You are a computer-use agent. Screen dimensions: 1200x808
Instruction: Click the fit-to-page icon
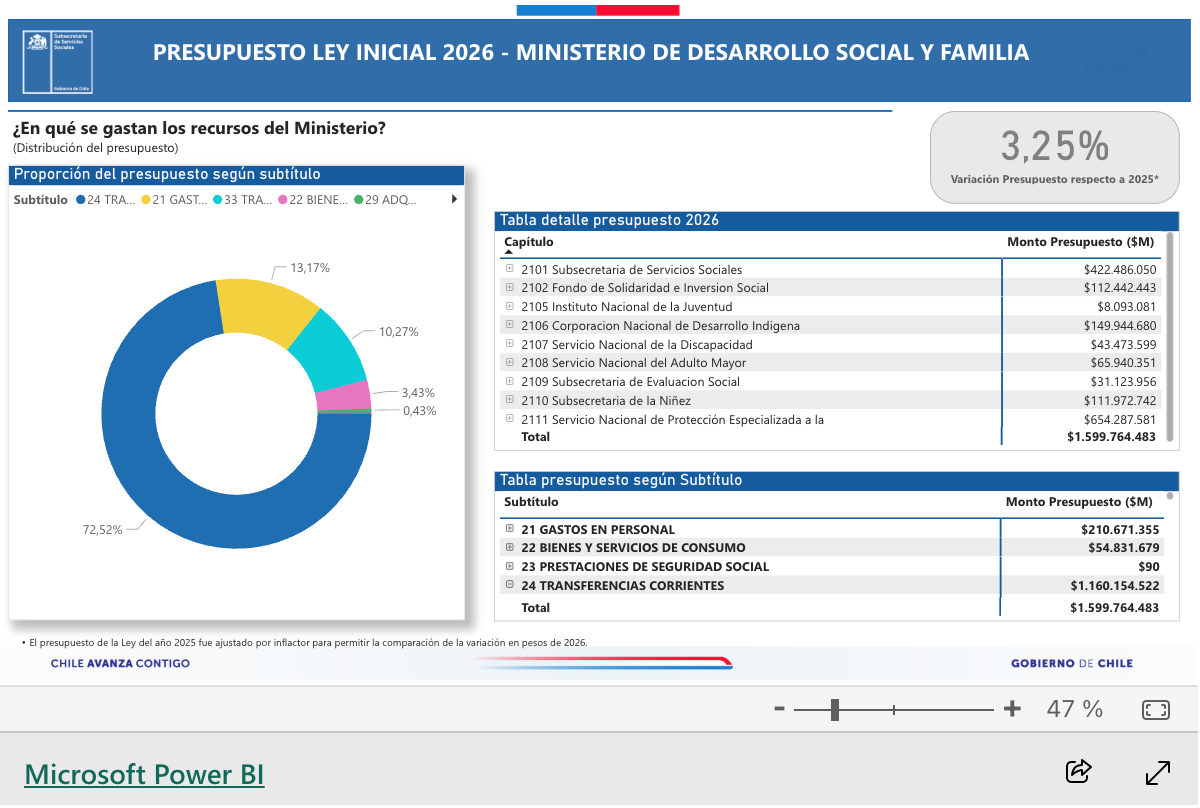coord(1155,710)
